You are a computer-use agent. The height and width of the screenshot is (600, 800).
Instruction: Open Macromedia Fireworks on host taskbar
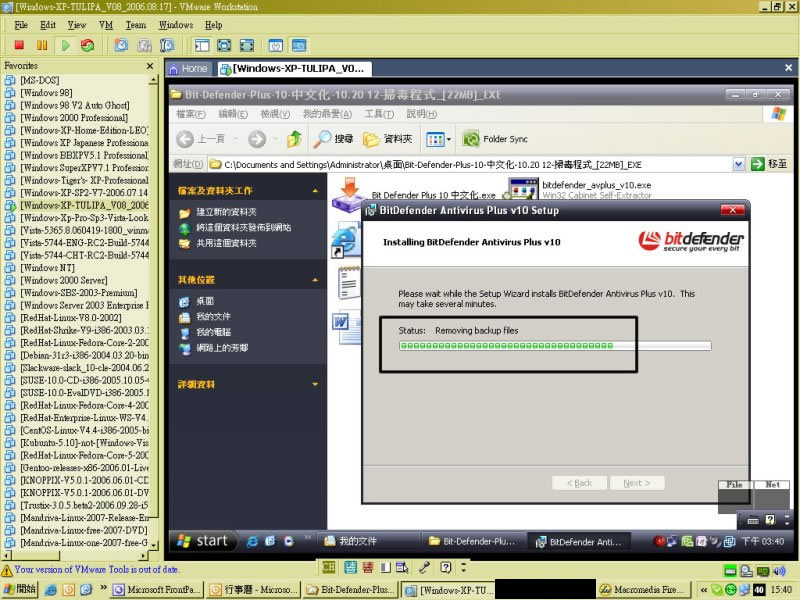(x=644, y=590)
